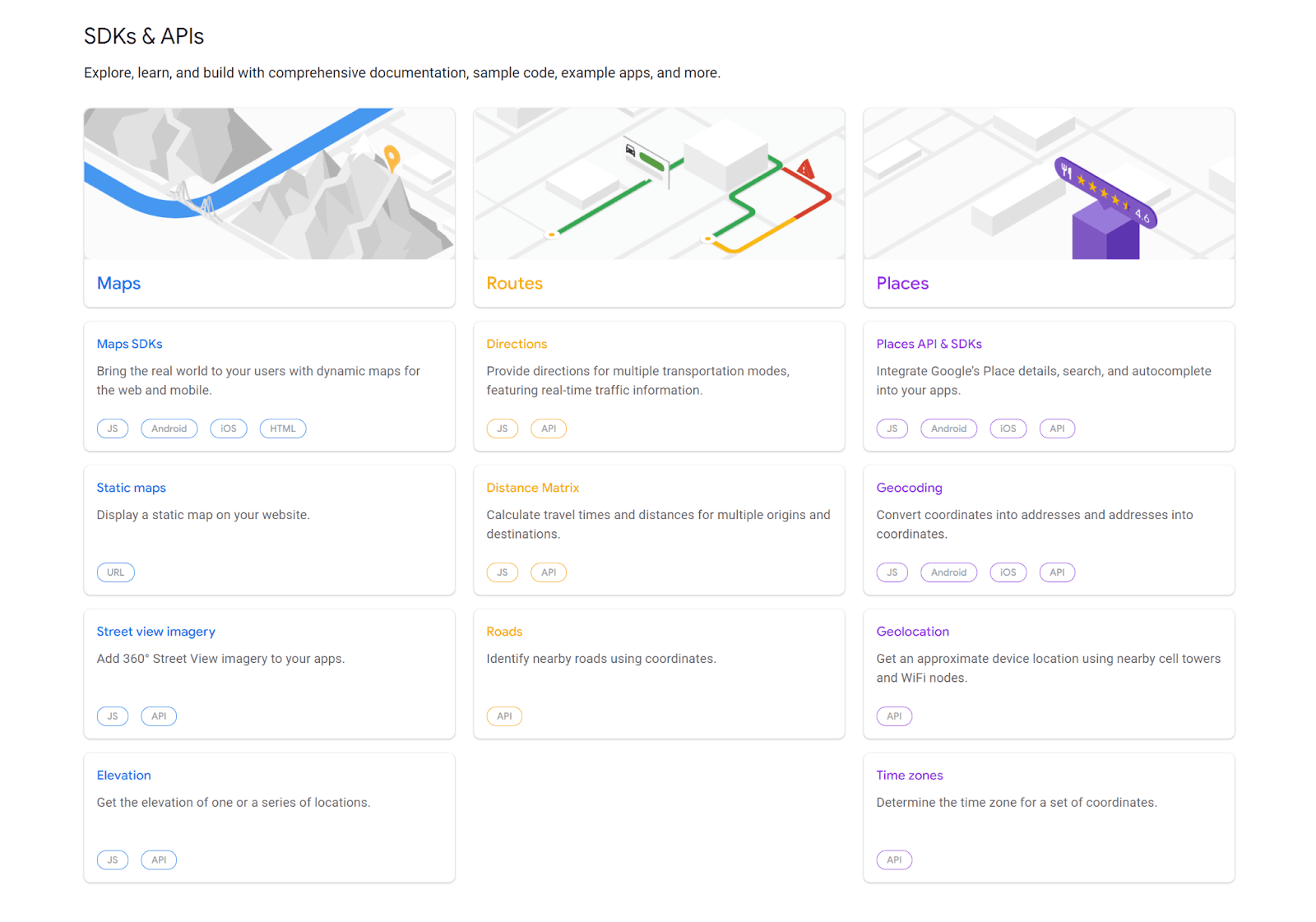Toggle the API chip under Time zones
This screenshot has width=1316, height=922.
(x=894, y=859)
